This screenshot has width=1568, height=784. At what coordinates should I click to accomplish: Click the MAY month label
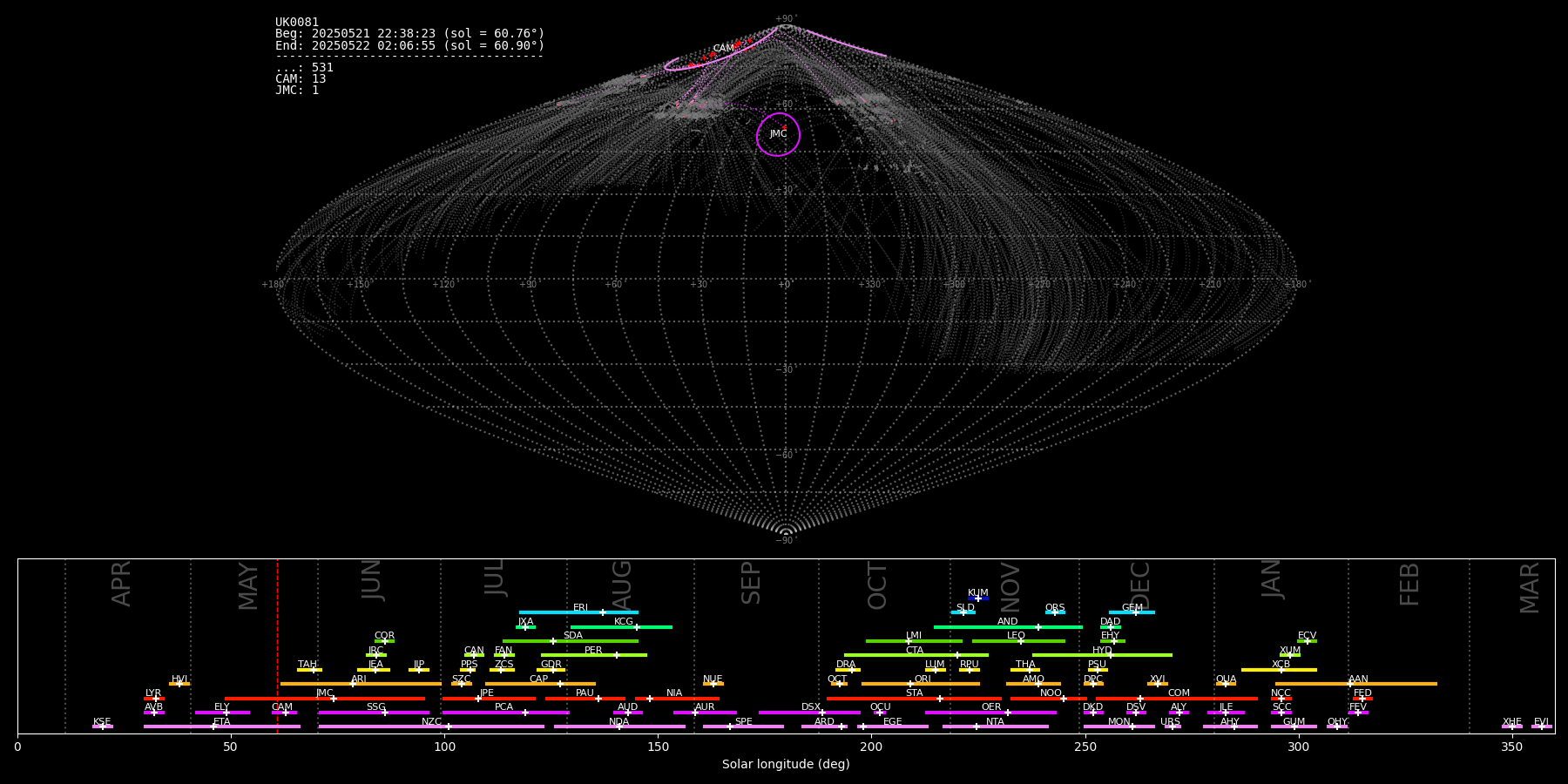click(248, 586)
